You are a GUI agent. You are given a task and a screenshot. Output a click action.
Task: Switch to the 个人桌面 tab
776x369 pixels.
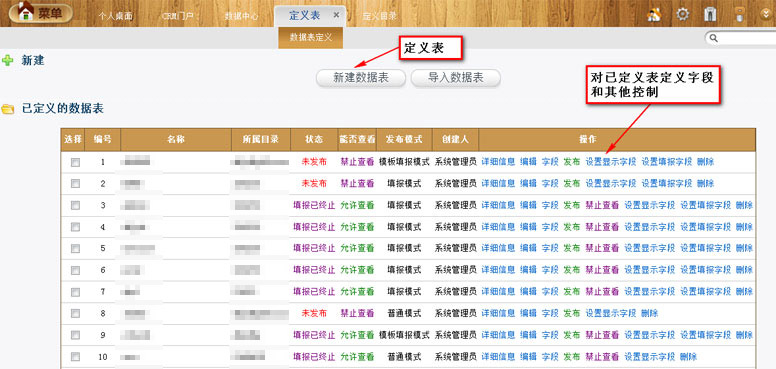[x=115, y=16]
